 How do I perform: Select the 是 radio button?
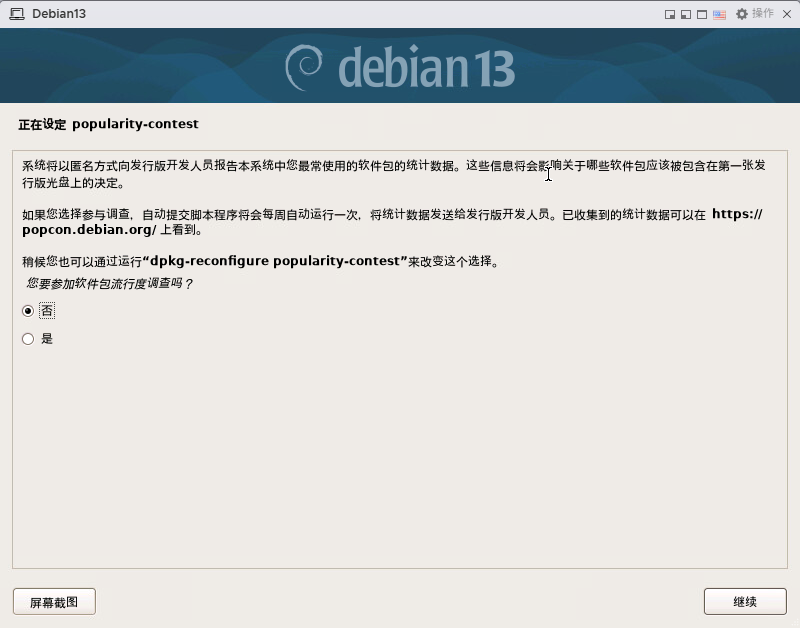[x=28, y=339]
